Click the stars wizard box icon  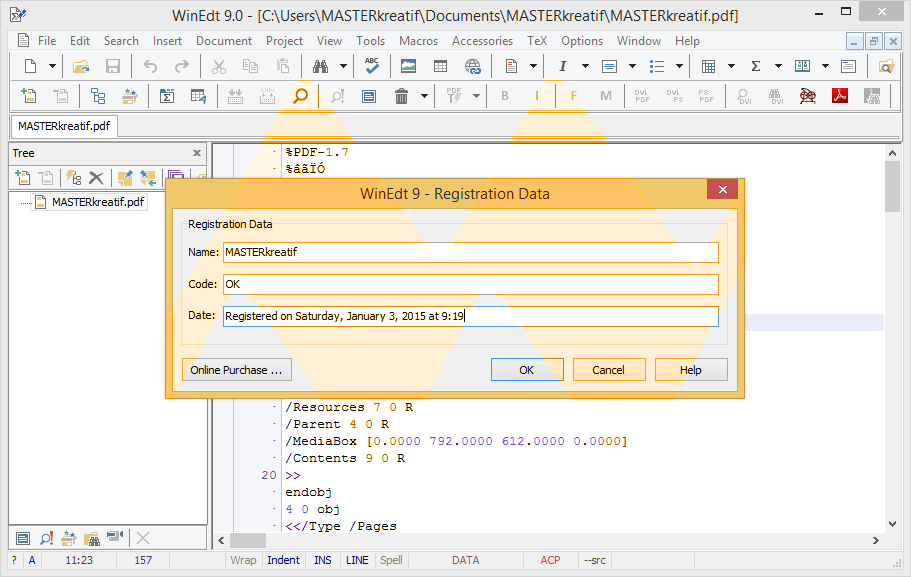[x=130, y=96]
